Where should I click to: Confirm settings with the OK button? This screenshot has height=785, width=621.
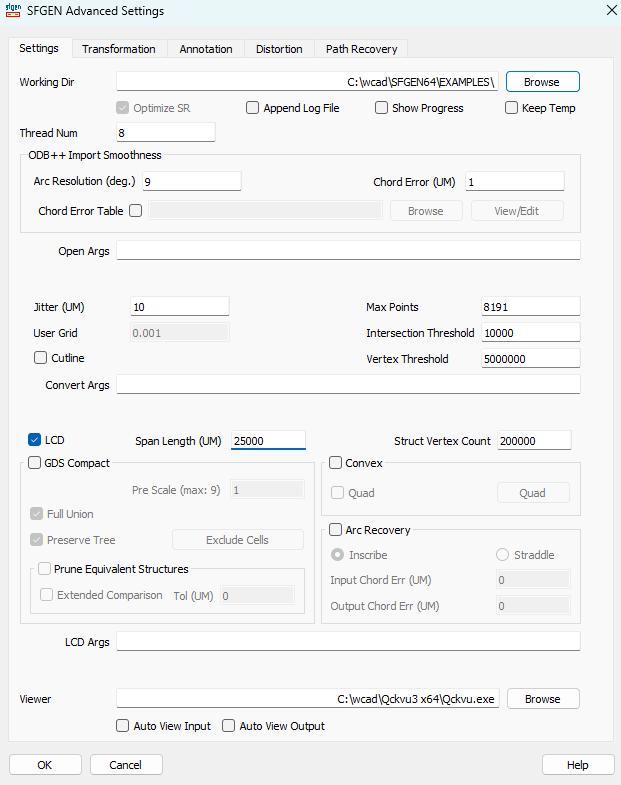click(45, 764)
